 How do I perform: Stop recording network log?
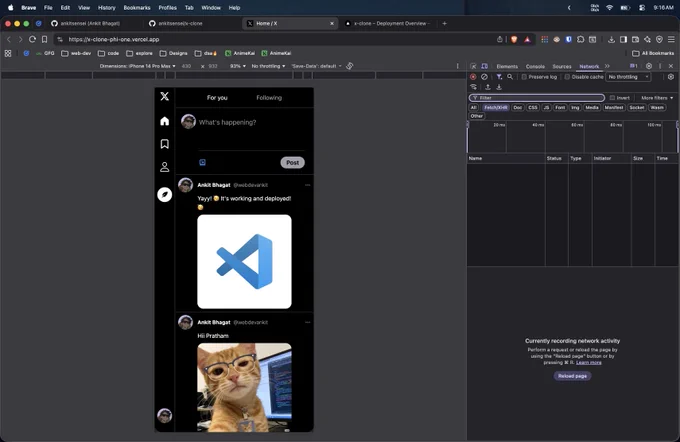pos(473,77)
